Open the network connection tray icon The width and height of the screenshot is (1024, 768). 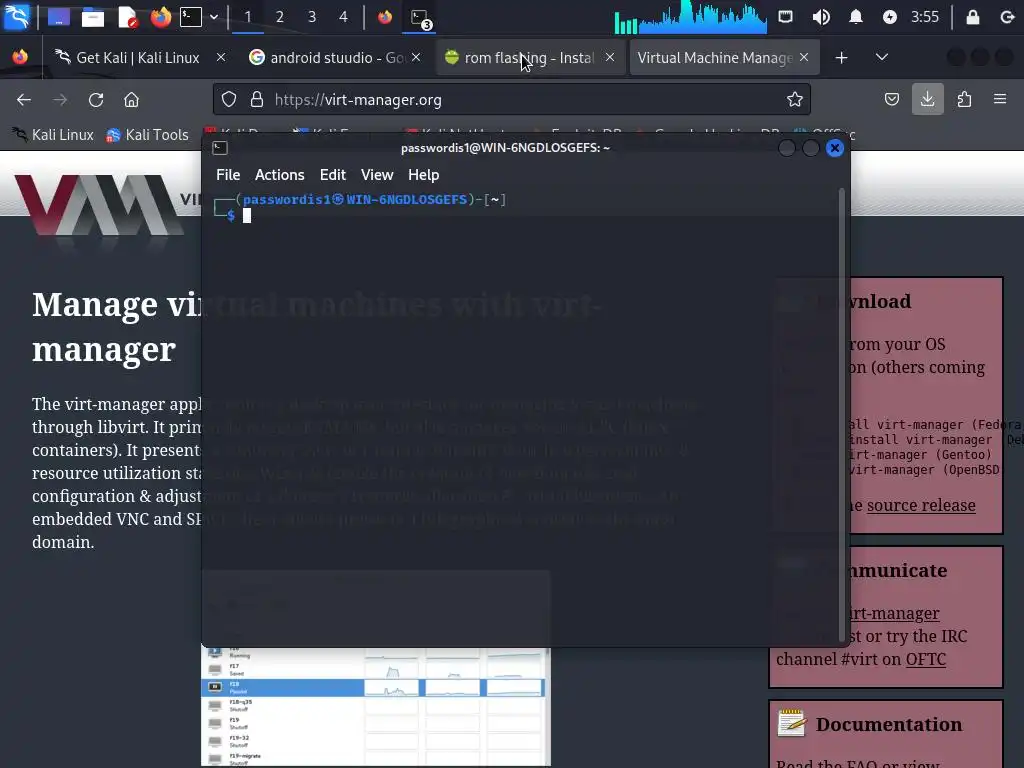pyautogui.click(x=786, y=17)
